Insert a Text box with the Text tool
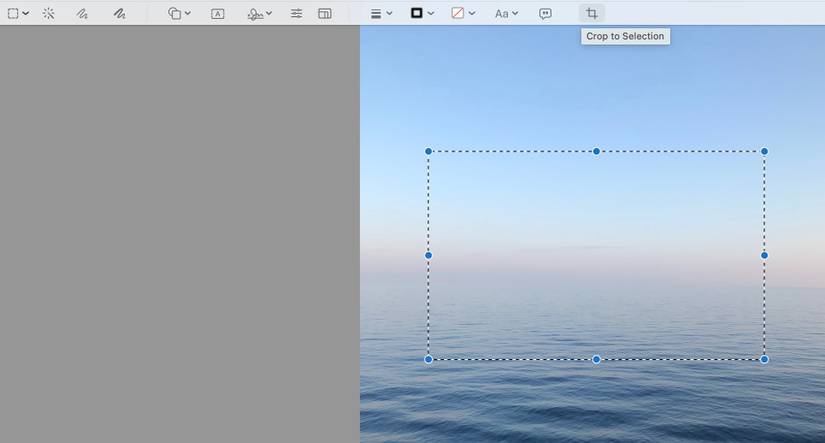The image size is (825, 443). [217, 14]
